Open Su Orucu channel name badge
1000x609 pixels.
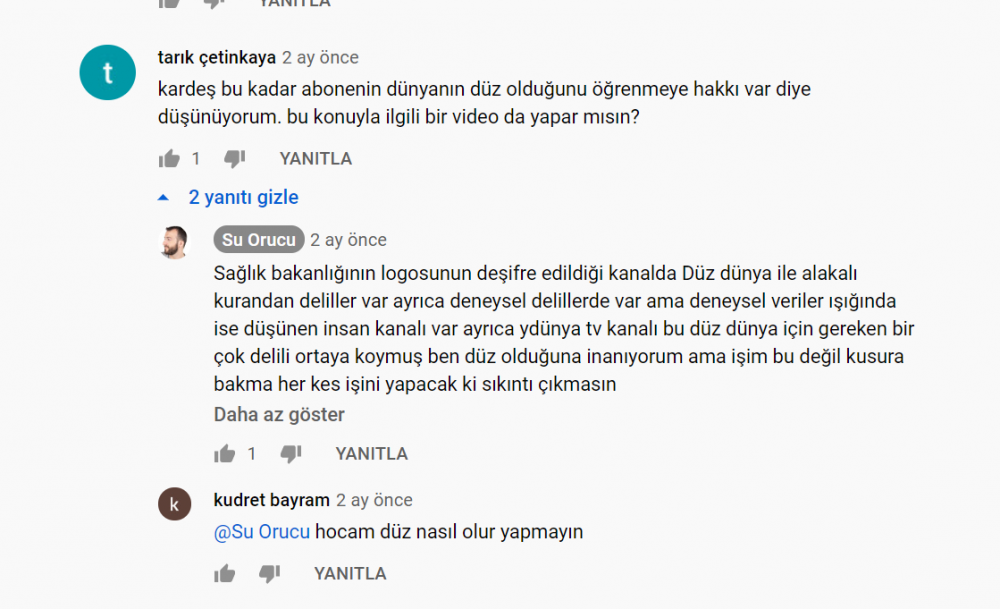pyautogui.click(x=259, y=239)
